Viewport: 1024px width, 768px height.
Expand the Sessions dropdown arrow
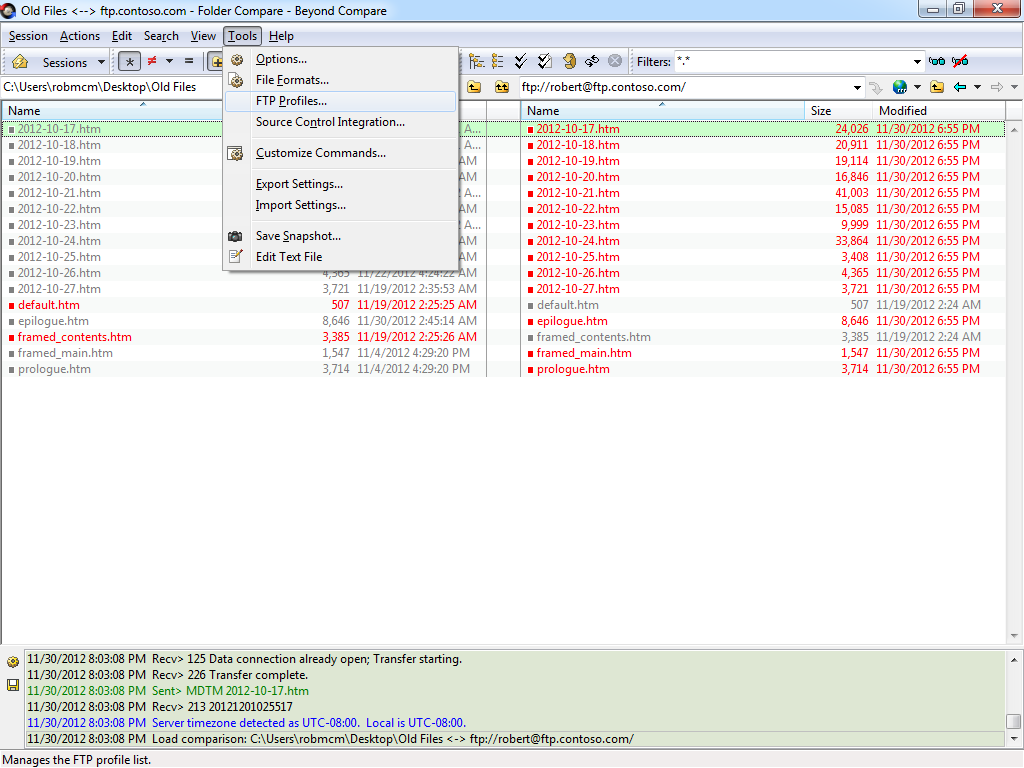coord(101,62)
